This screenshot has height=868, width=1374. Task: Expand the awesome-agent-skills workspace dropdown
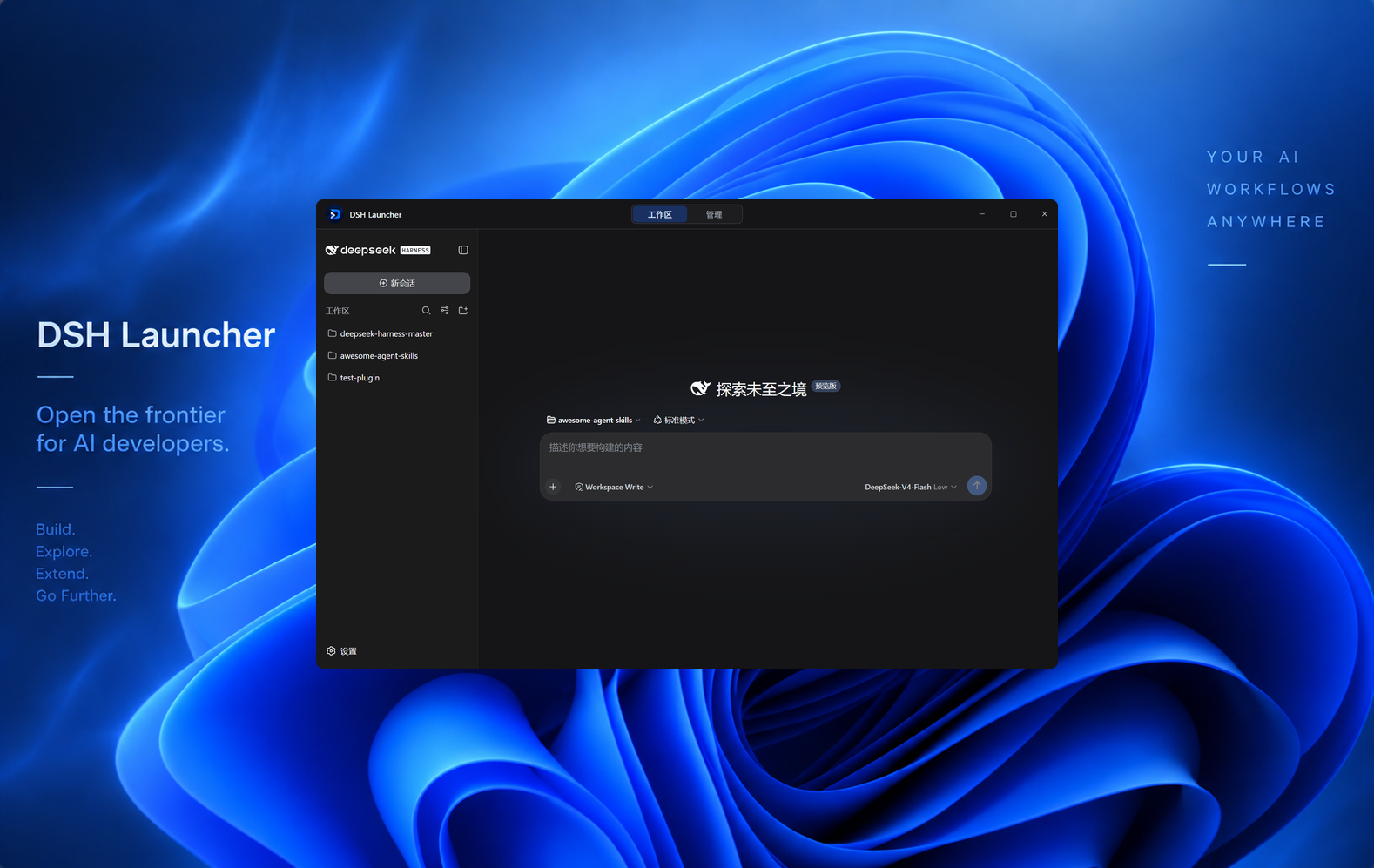pos(594,420)
